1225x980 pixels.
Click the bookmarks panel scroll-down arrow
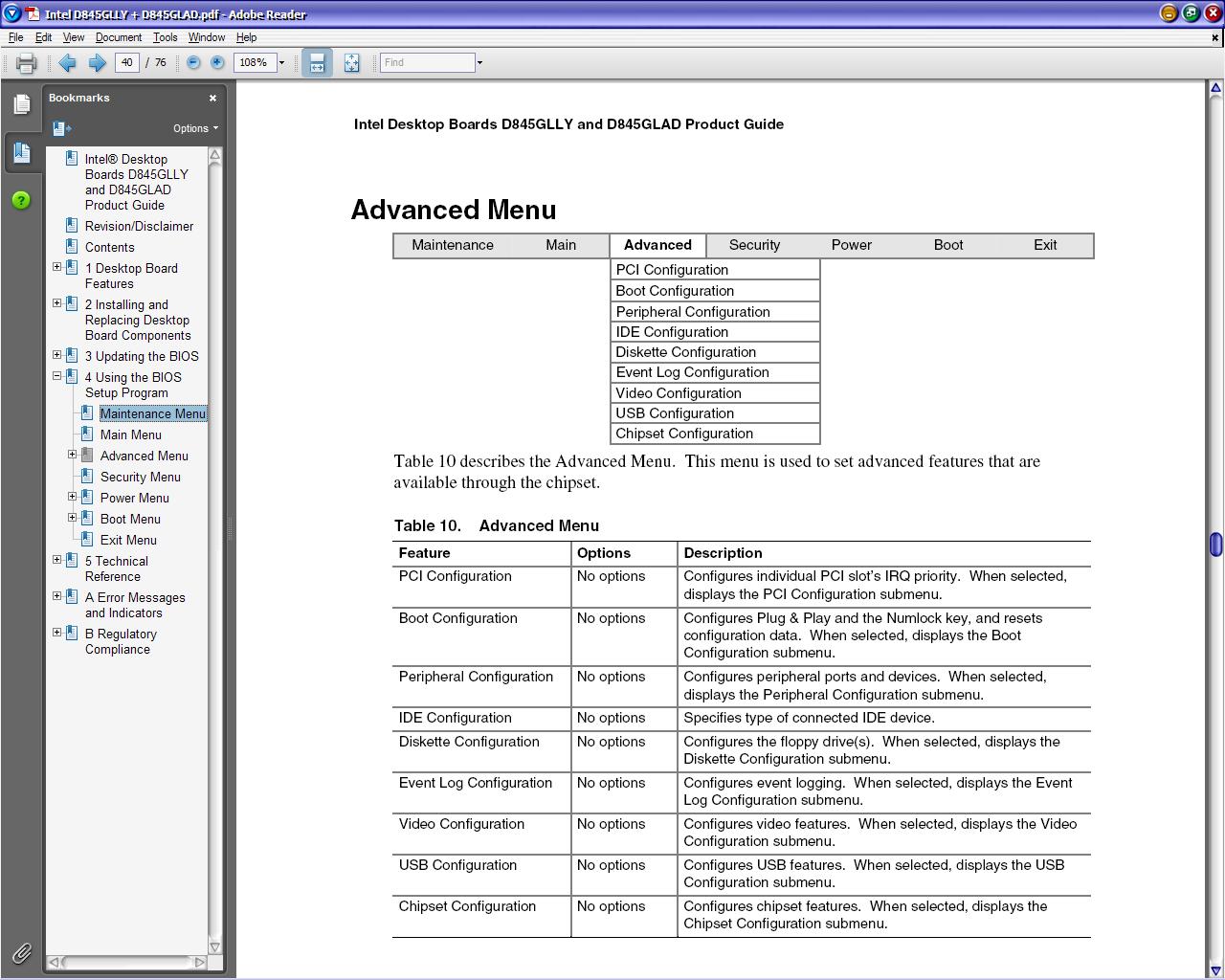point(214,947)
